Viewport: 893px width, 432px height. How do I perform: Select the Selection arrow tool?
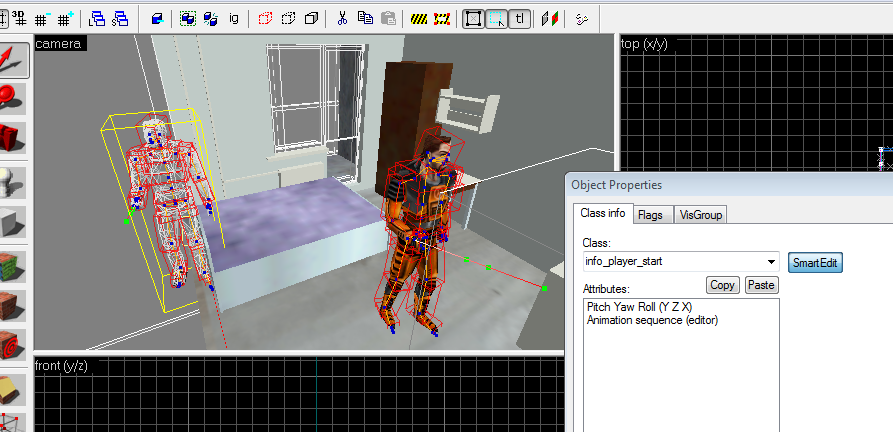point(14,60)
